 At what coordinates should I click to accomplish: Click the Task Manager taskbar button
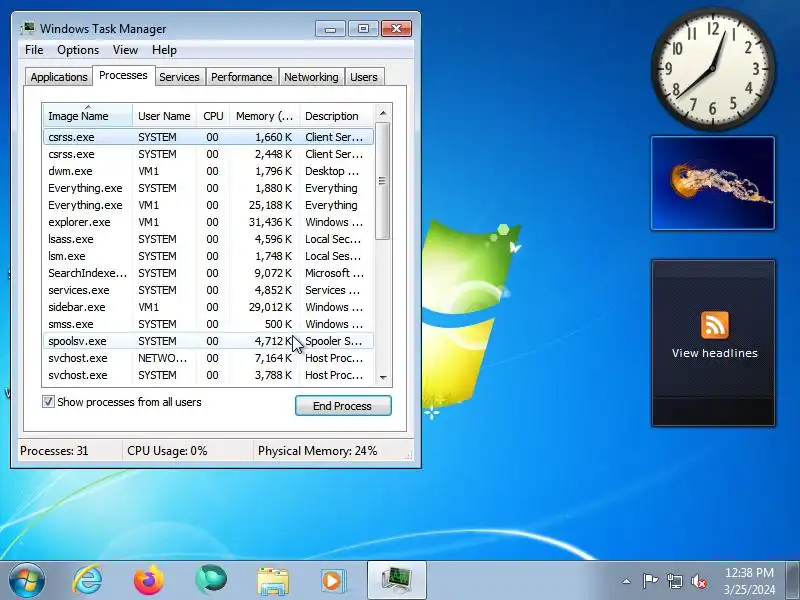coord(397,581)
